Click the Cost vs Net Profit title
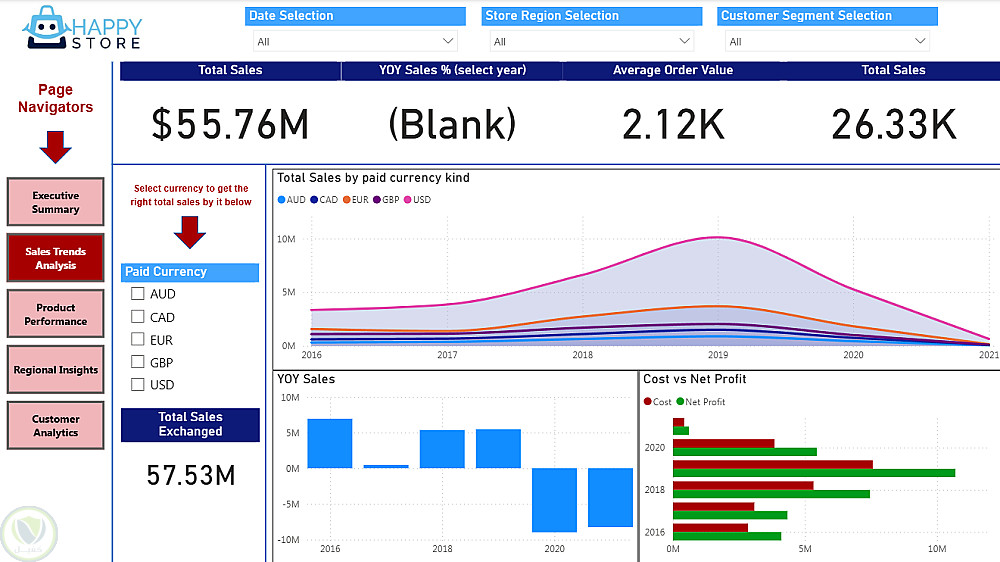 coord(695,379)
